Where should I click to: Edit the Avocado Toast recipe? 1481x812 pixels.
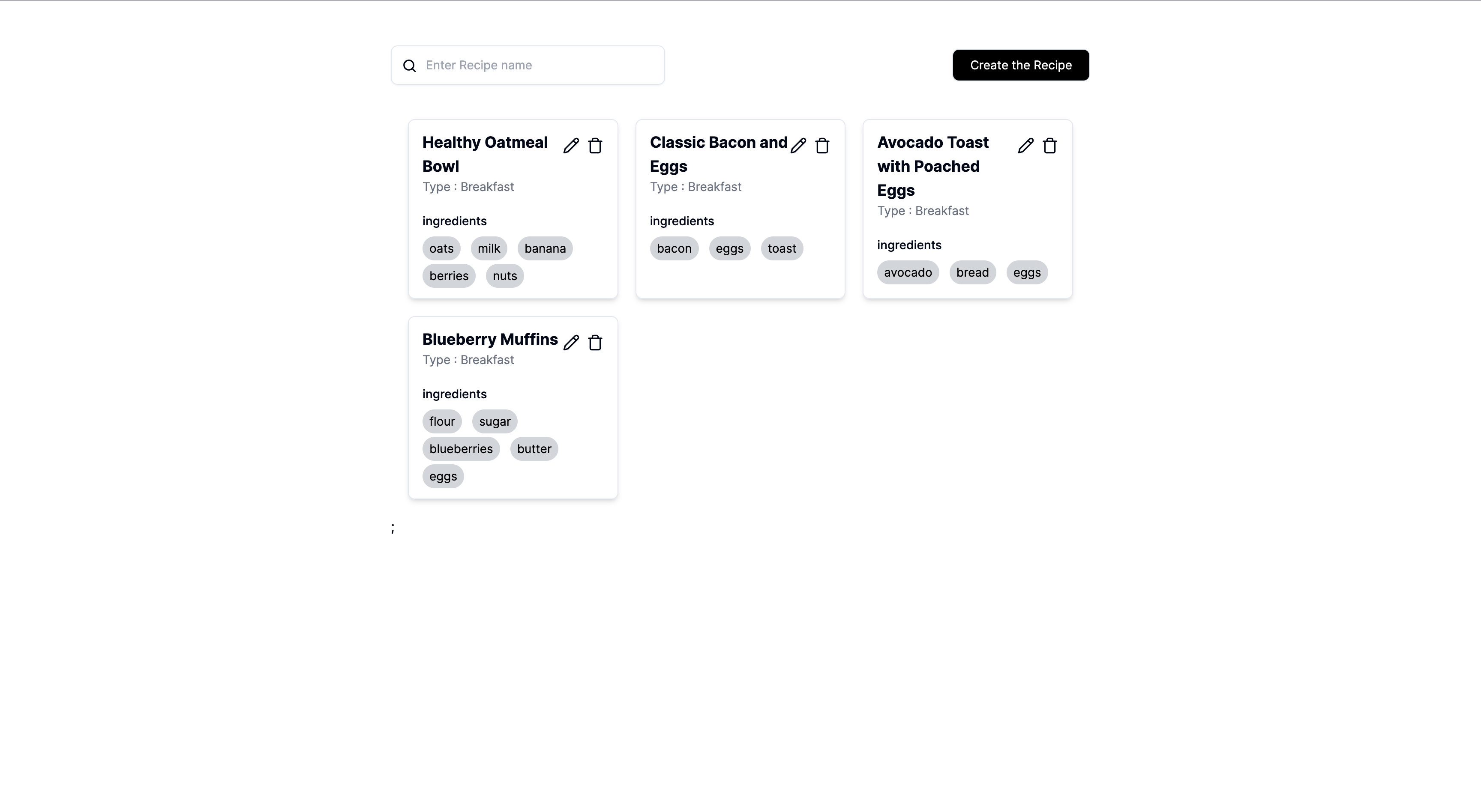[1025, 146]
